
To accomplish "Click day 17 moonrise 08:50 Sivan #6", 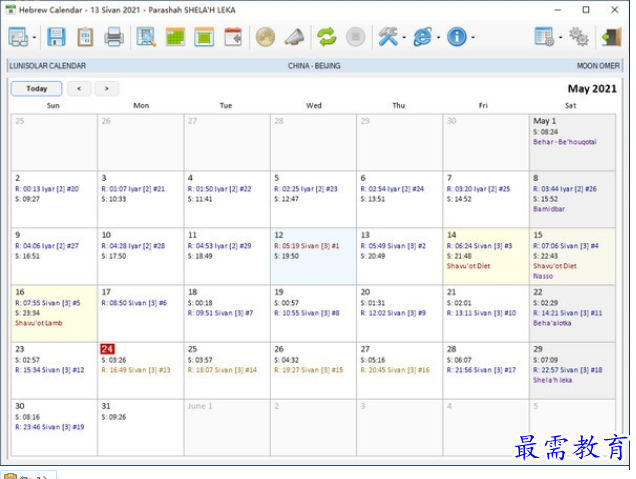I will coord(134,303).
